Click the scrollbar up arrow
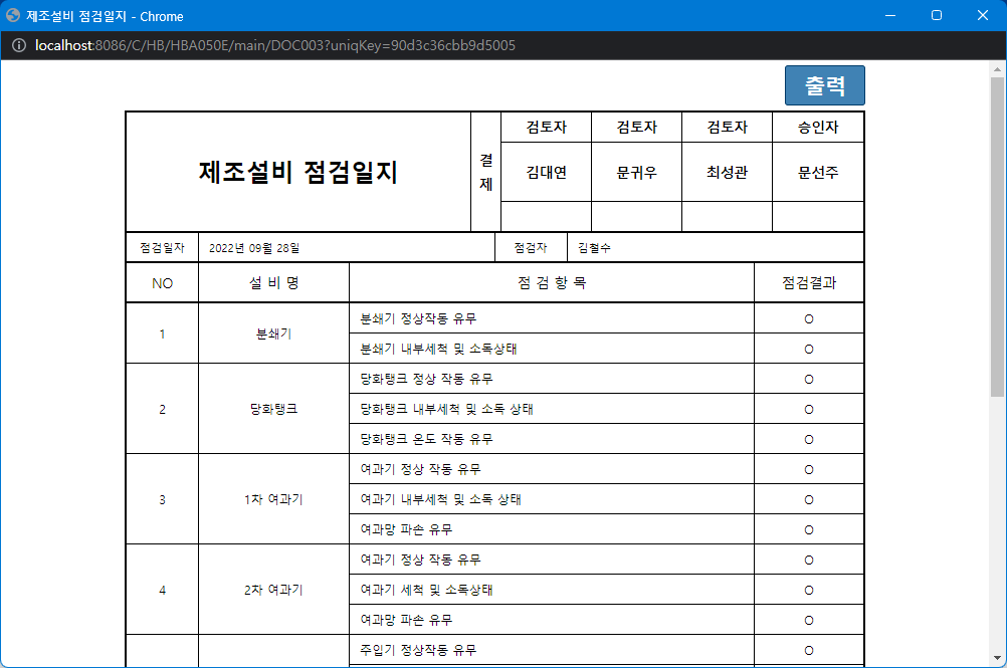 [x=997, y=69]
